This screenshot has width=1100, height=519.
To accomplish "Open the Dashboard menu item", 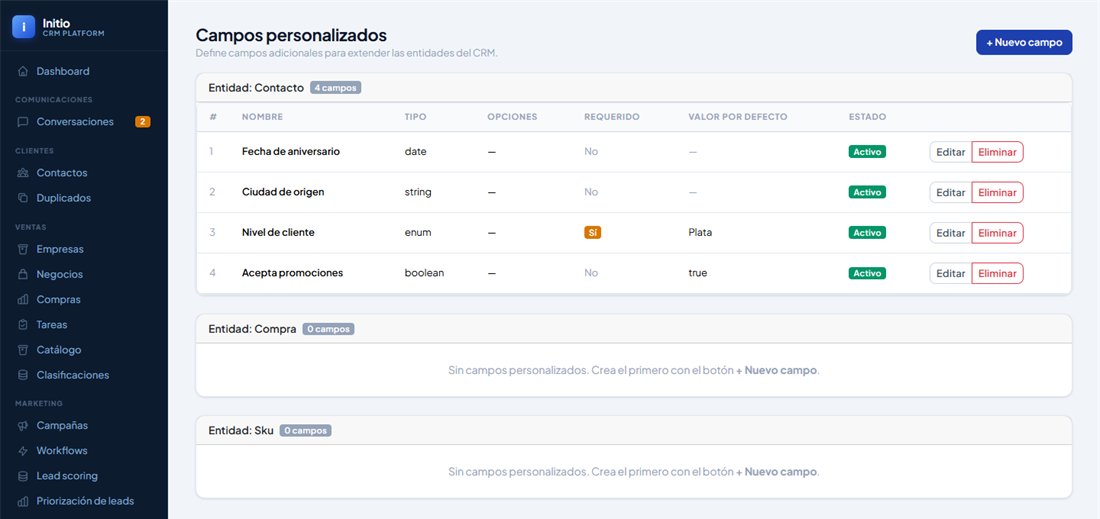I will (x=84, y=72).
